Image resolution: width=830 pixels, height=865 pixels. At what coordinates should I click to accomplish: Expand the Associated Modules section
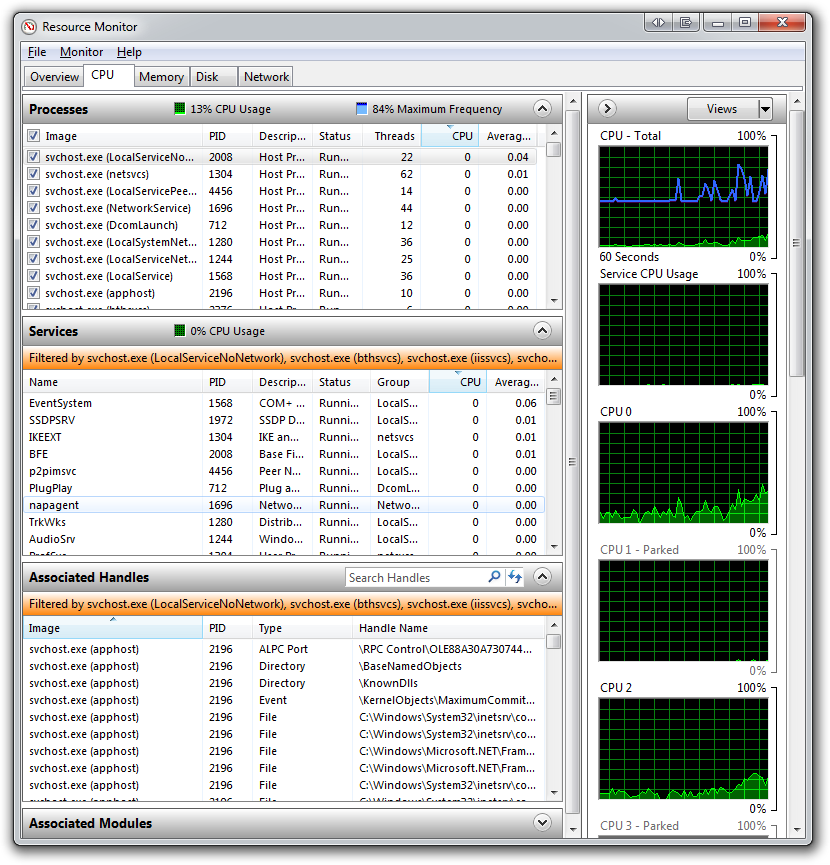(542, 823)
